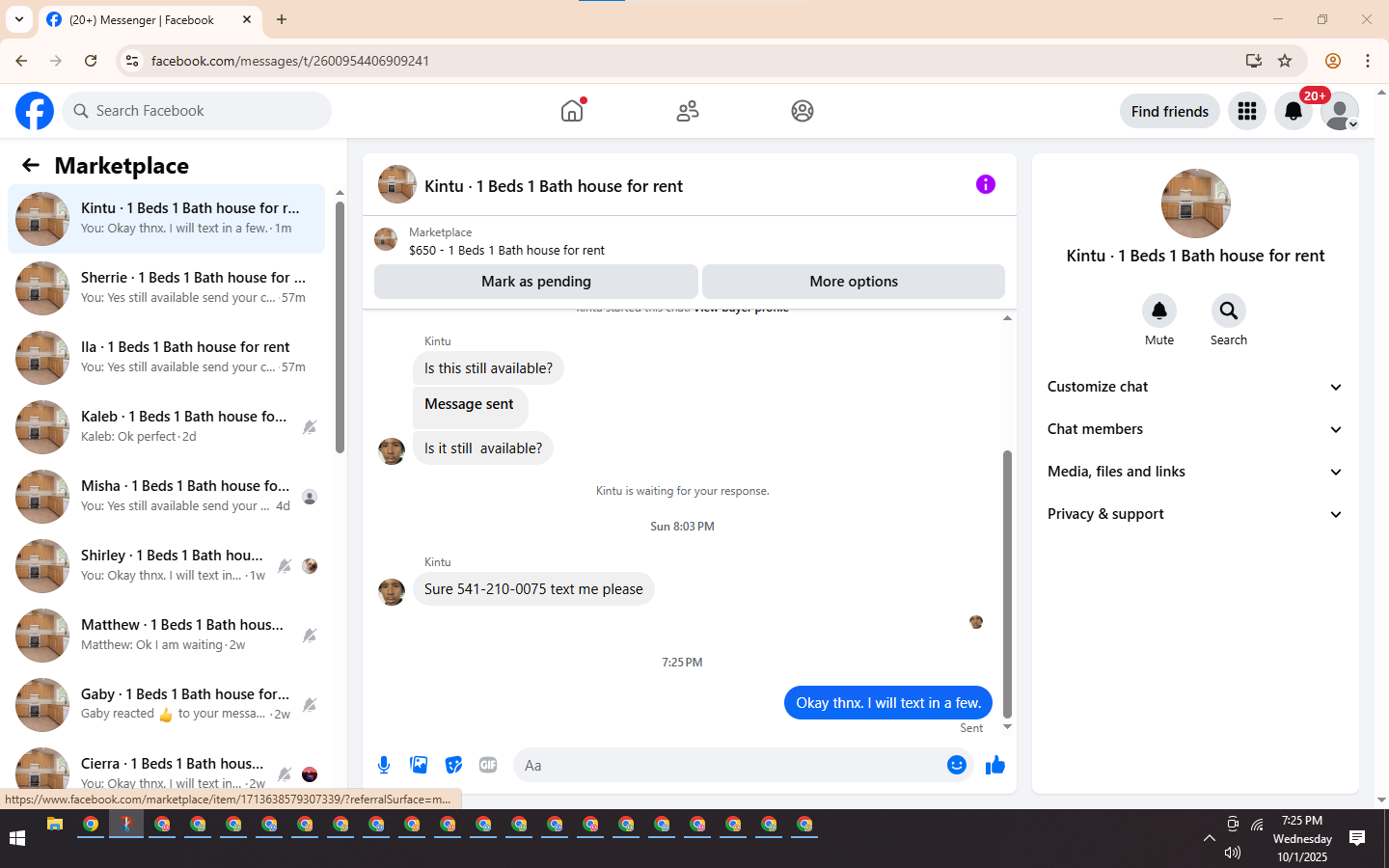
Task: Open the Windows Start menu
Action: pos(17,838)
